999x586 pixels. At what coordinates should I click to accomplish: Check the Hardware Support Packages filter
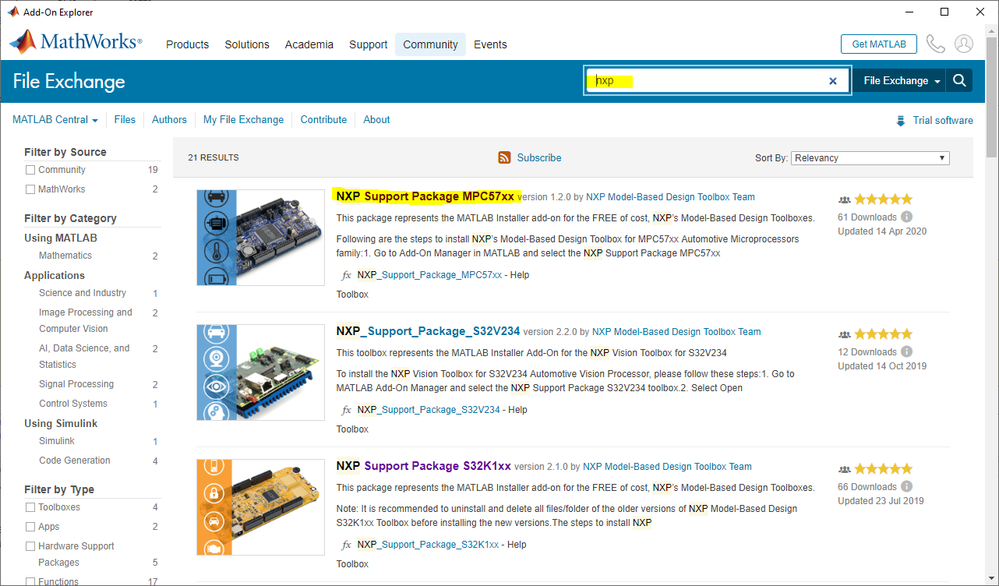point(30,547)
